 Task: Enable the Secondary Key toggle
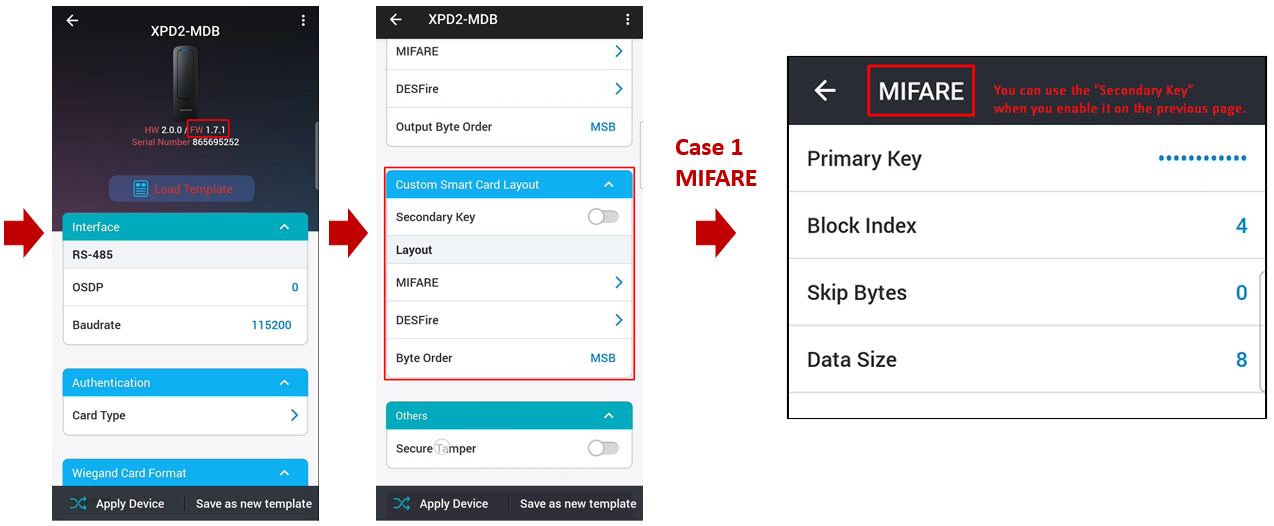click(603, 217)
